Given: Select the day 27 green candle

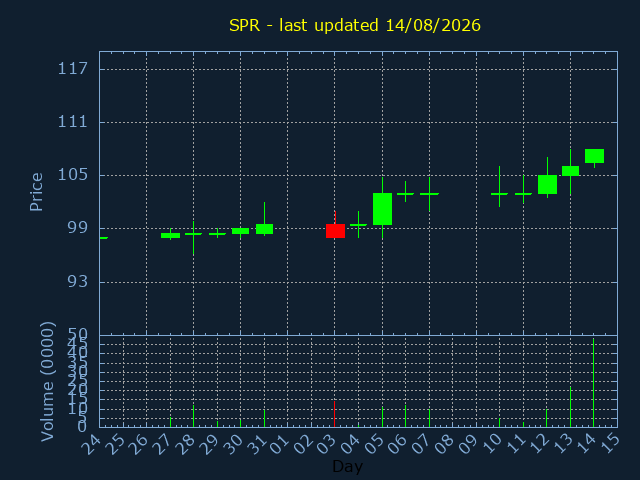Looking at the screenshot, I should (x=171, y=235).
